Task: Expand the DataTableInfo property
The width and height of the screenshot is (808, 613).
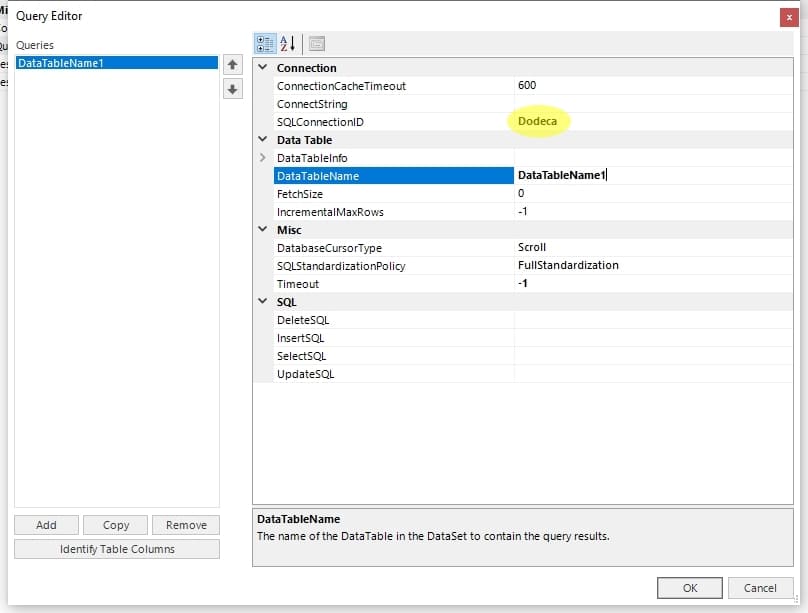Action: tap(263, 158)
